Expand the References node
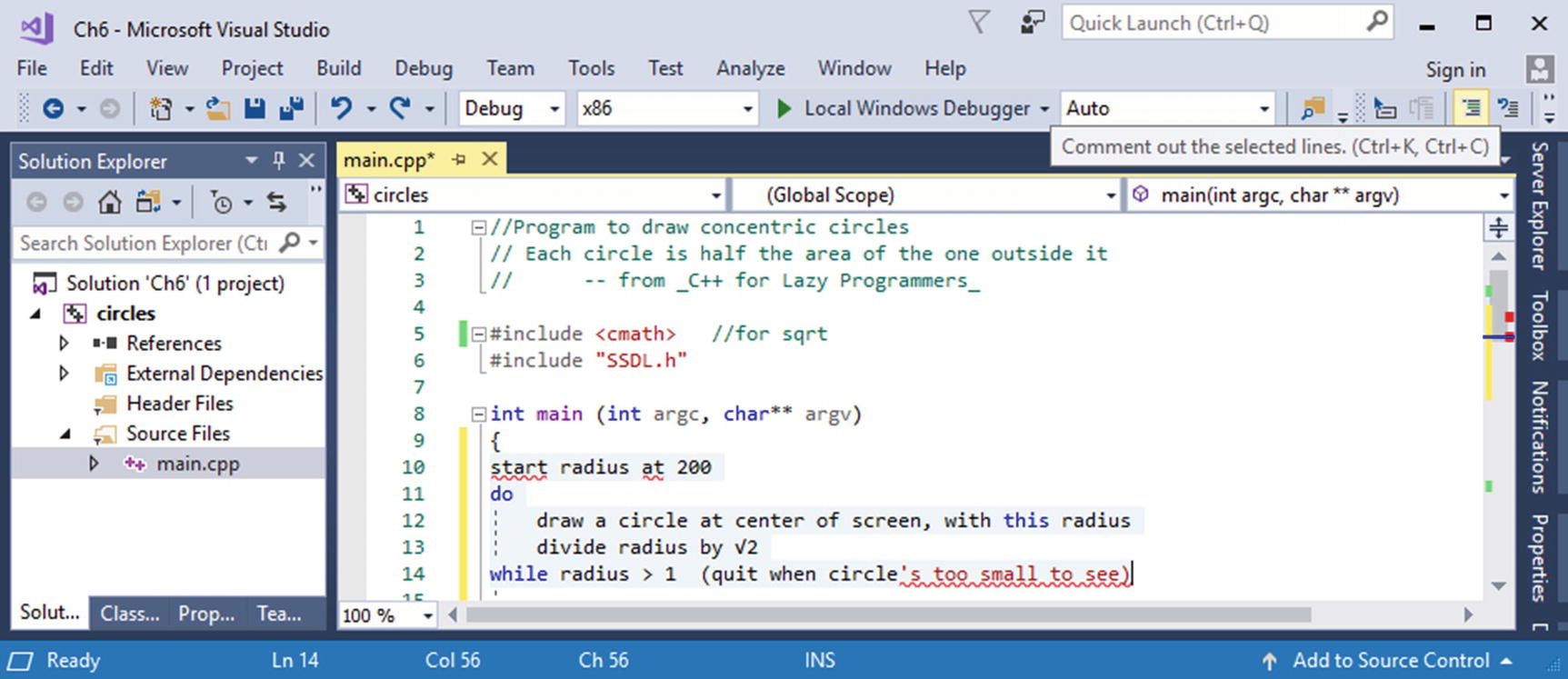The width and height of the screenshot is (1568, 679). (x=64, y=344)
